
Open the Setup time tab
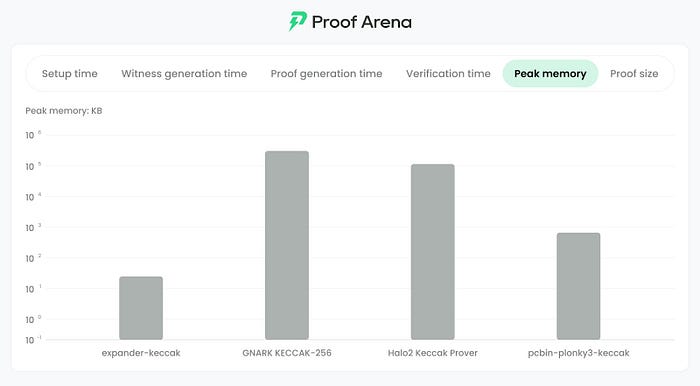pyautogui.click(x=70, y=74)
